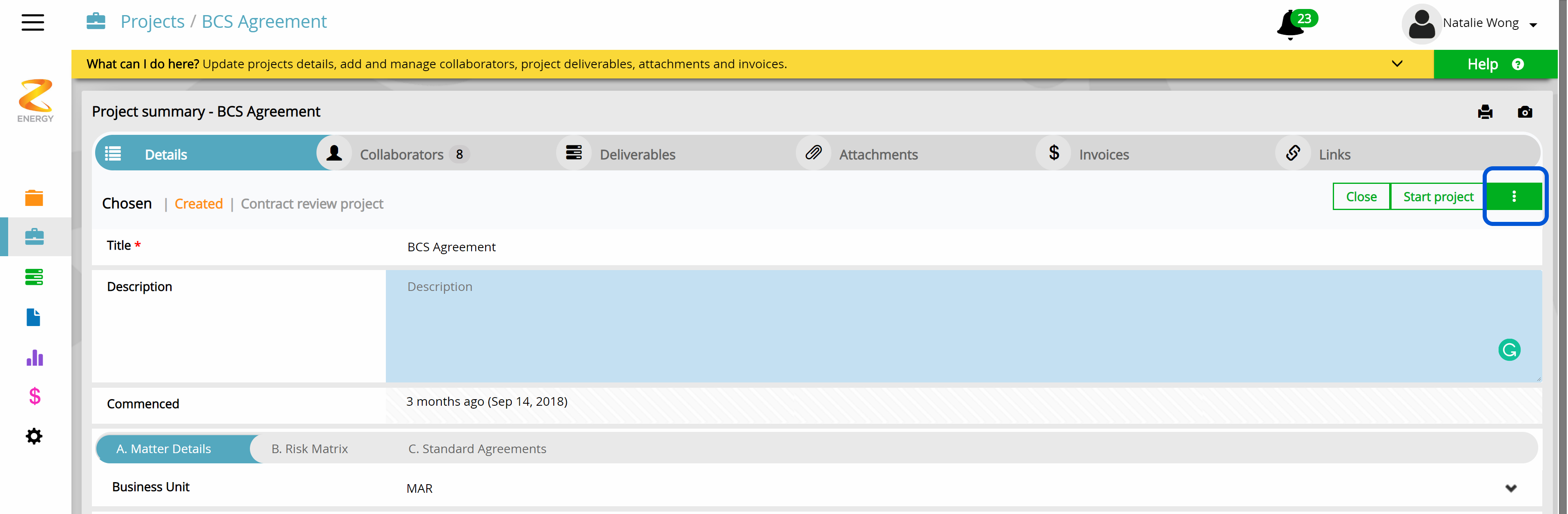Select the B. Risk Matrix sub-tab

click(x=309, y=449)
